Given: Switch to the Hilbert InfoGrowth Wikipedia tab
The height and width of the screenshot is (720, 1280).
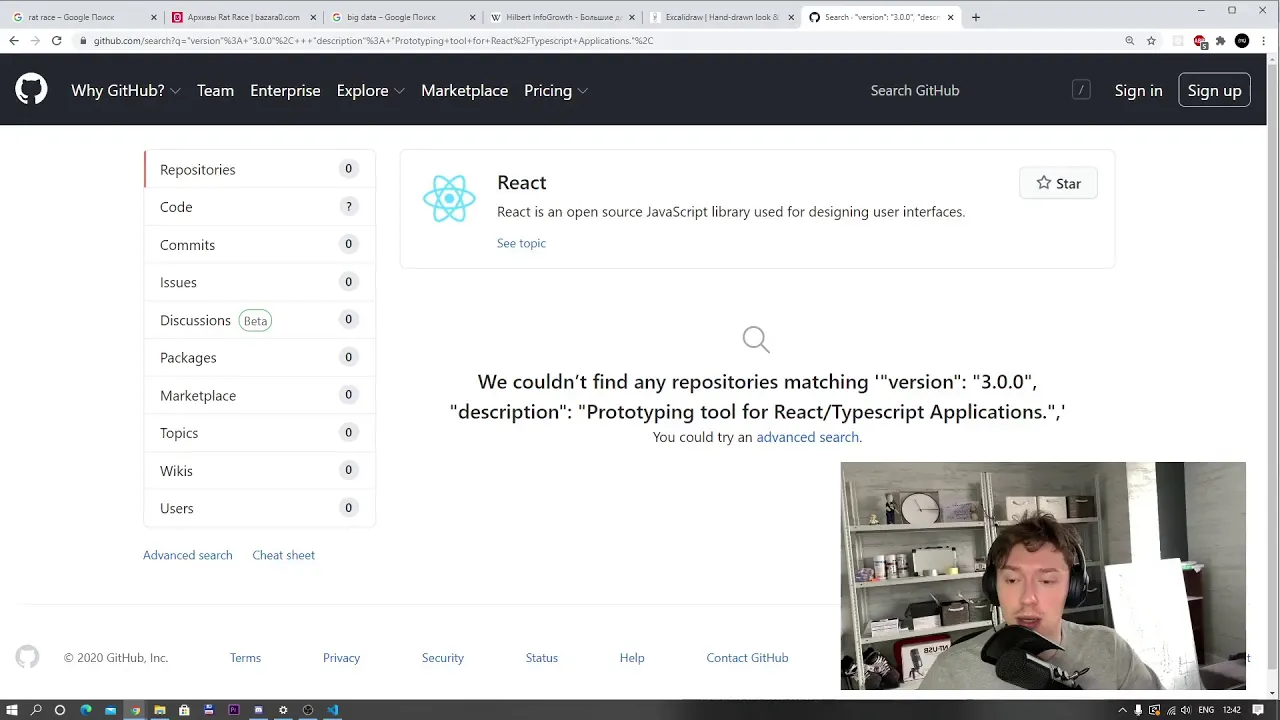Looking at the screenshot, I should 563,17.
